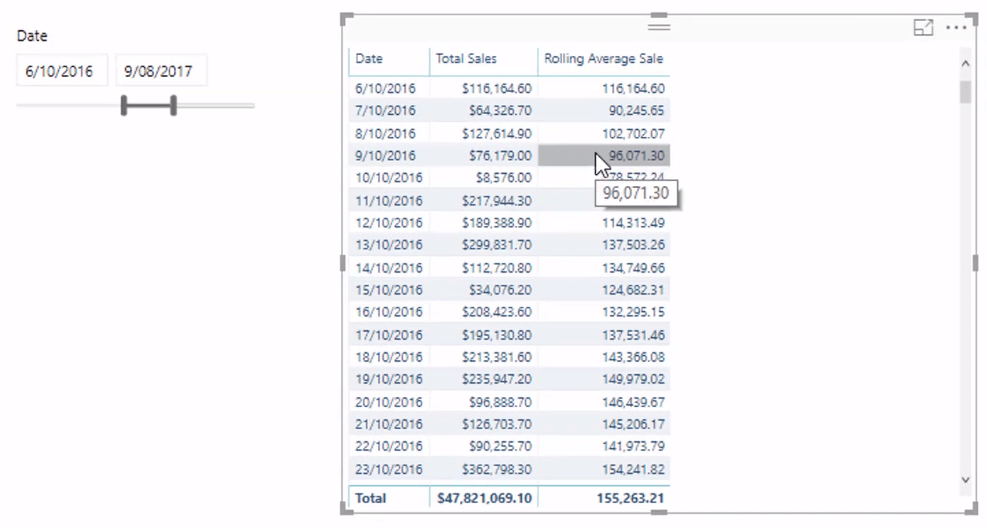Click the scroll up arrow of table

pos(966,63)
